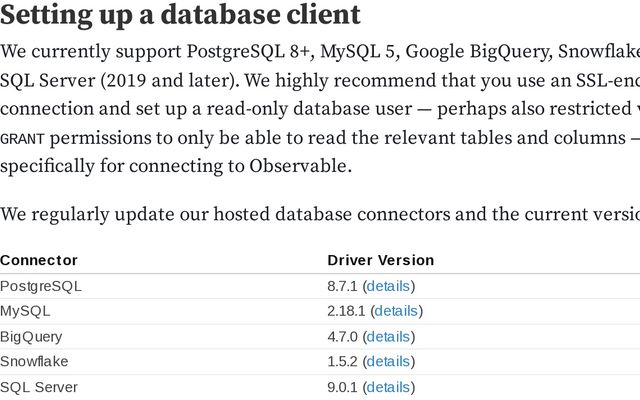Click the 8.7.1 version number
This screenshot has height=400, width=640.
pyautogui.click(x=342, y=286)
